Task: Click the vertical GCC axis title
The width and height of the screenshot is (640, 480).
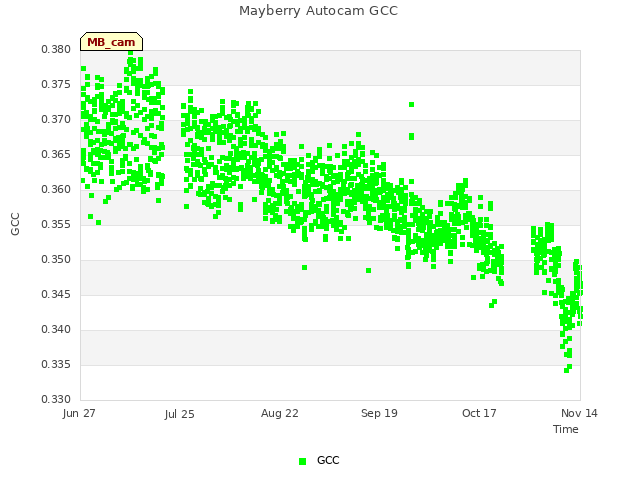Action: (x=15, y=224)
